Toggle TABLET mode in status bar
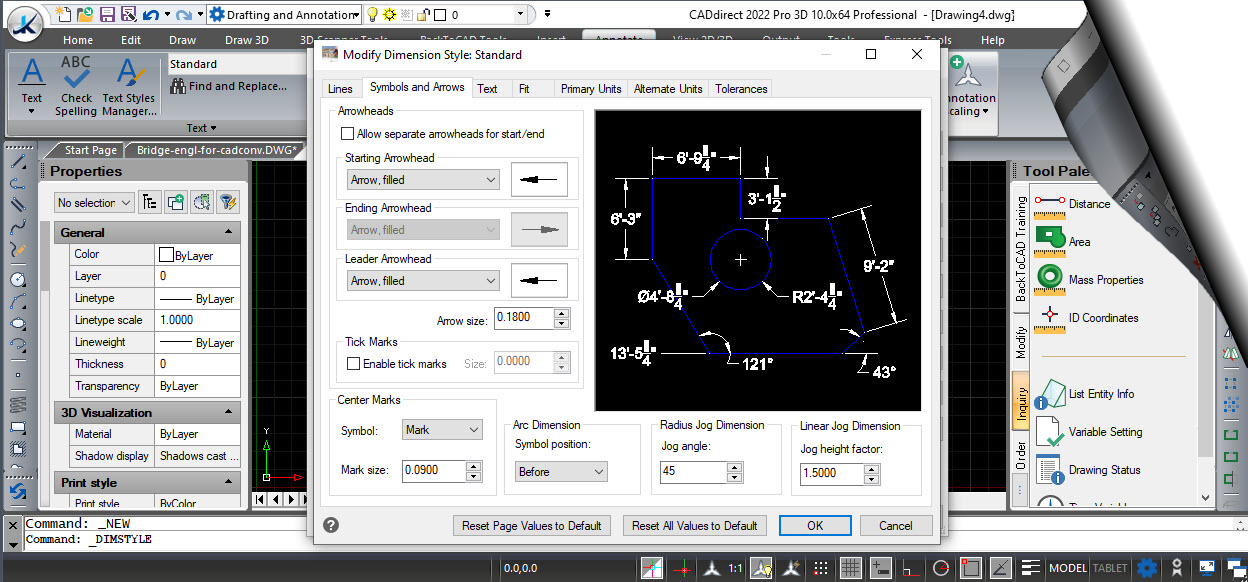The image size is (1248, 582). pyautogui.click(x=1110, y=568)
